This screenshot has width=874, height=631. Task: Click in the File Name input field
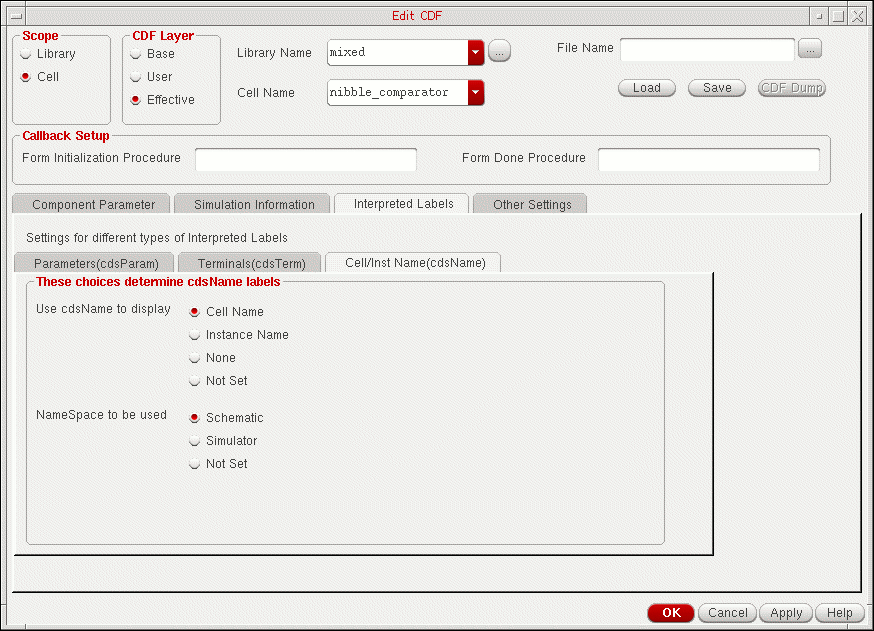(x=707, y=49)
